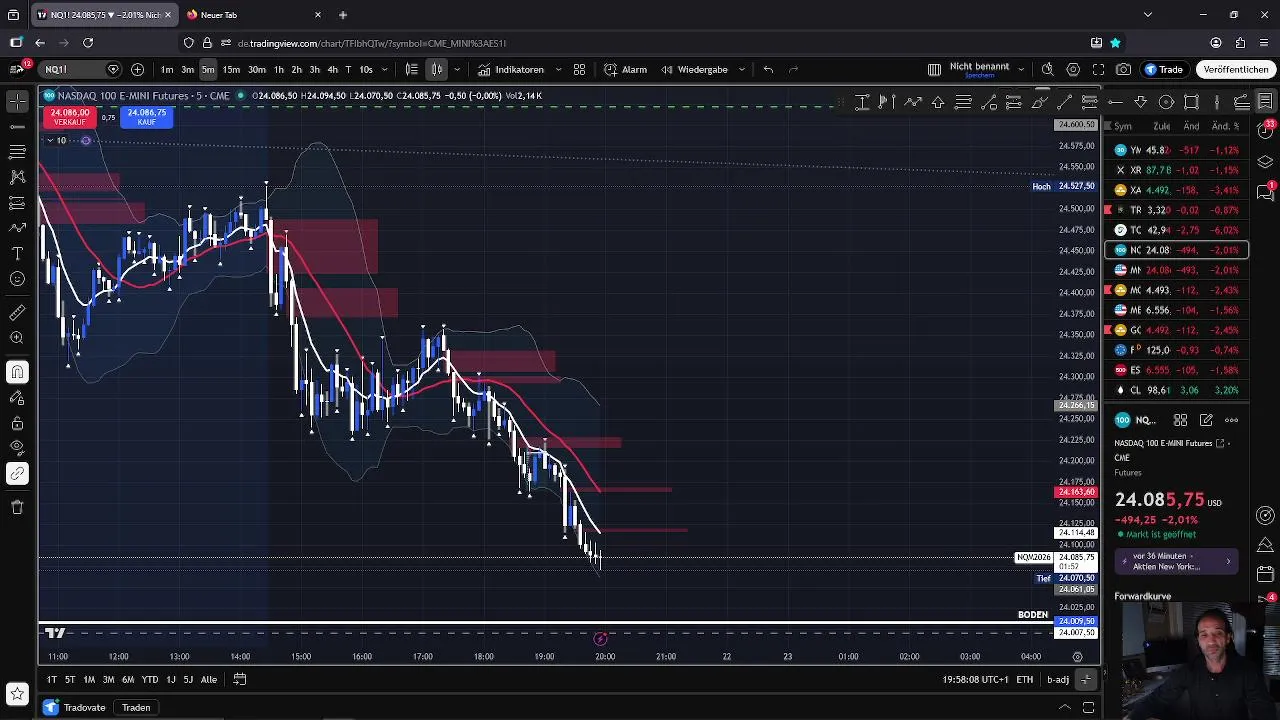Open indicator templates grid
The width and height of the screenshot is (1280, 720).
(x=579, y=69)
